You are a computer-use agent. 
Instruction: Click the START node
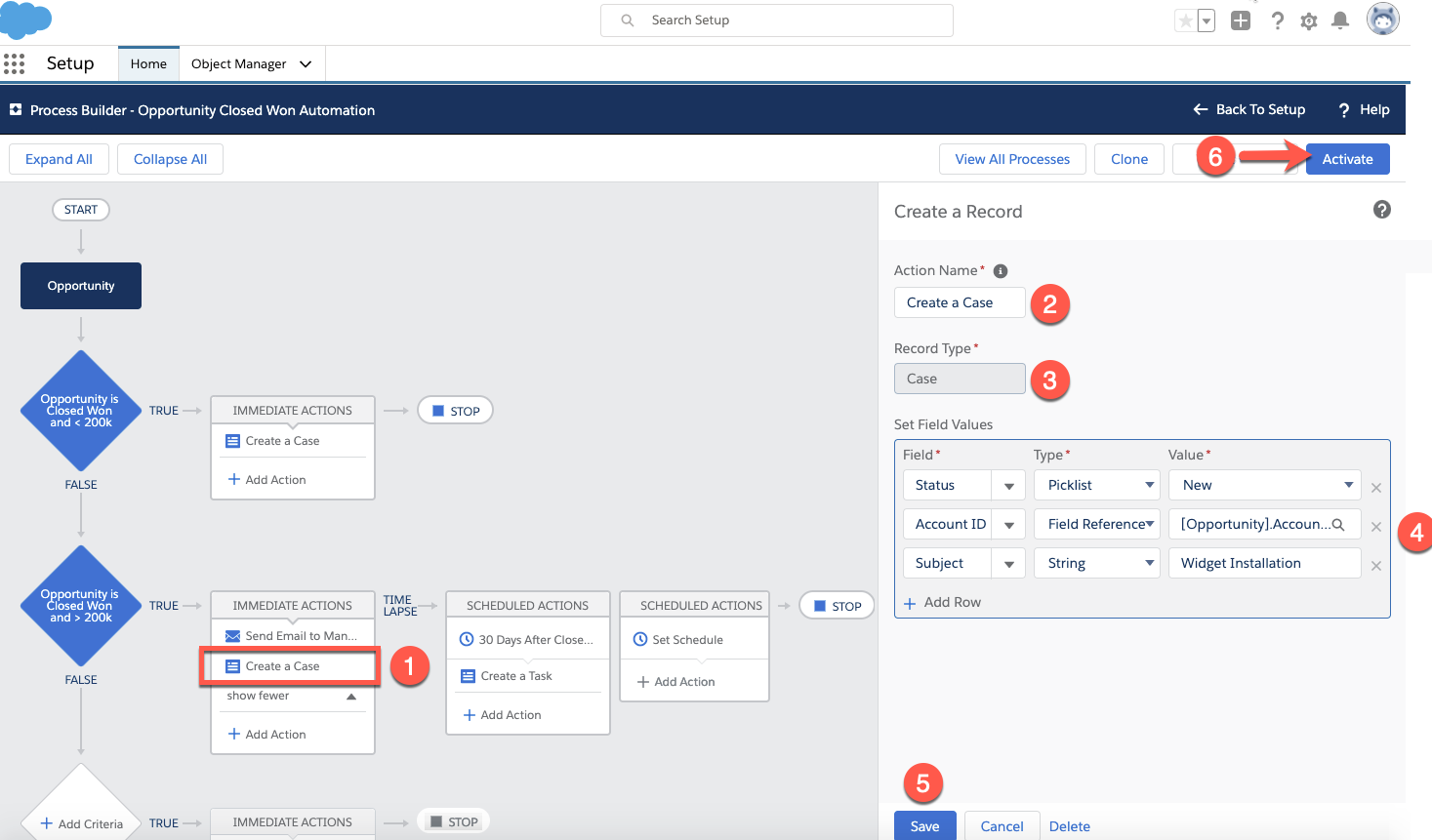[x=81, y=210]
